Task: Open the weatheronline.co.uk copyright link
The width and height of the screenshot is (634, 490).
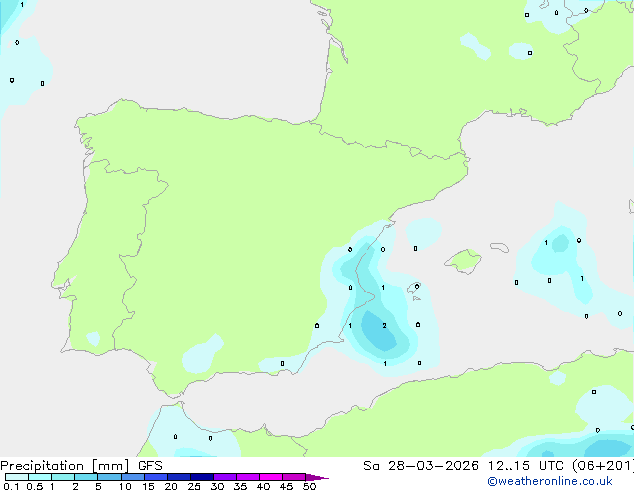Action: point(550,481)
